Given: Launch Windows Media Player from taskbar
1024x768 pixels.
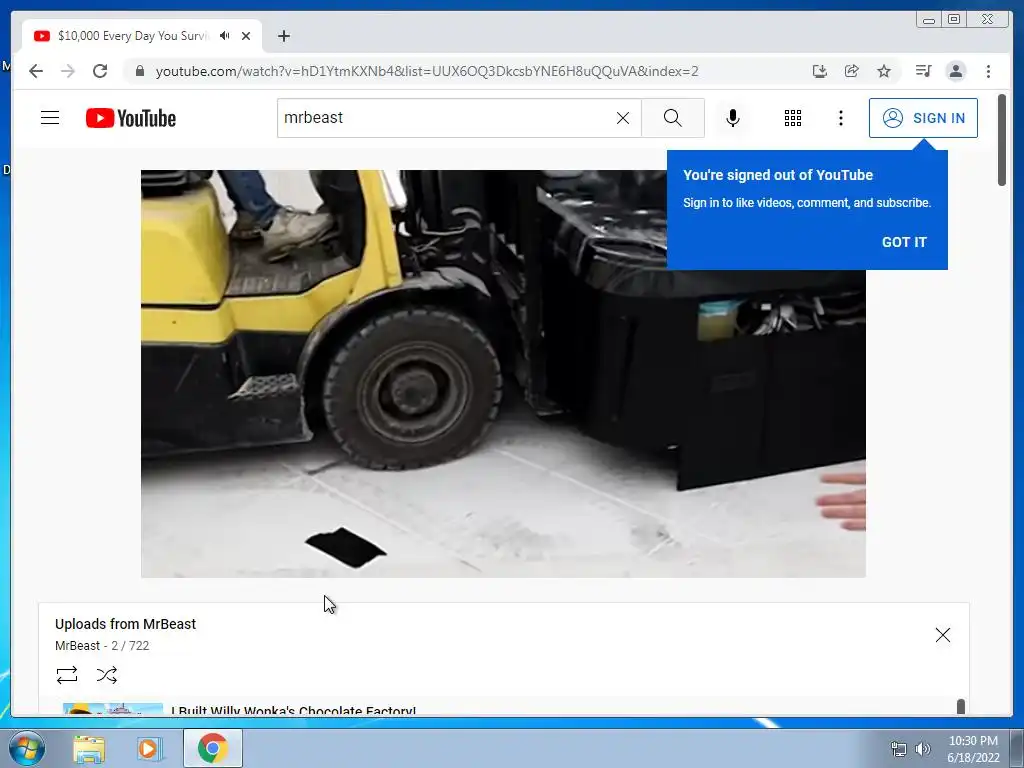Looking at the screenshot, I should click(149, 748).
